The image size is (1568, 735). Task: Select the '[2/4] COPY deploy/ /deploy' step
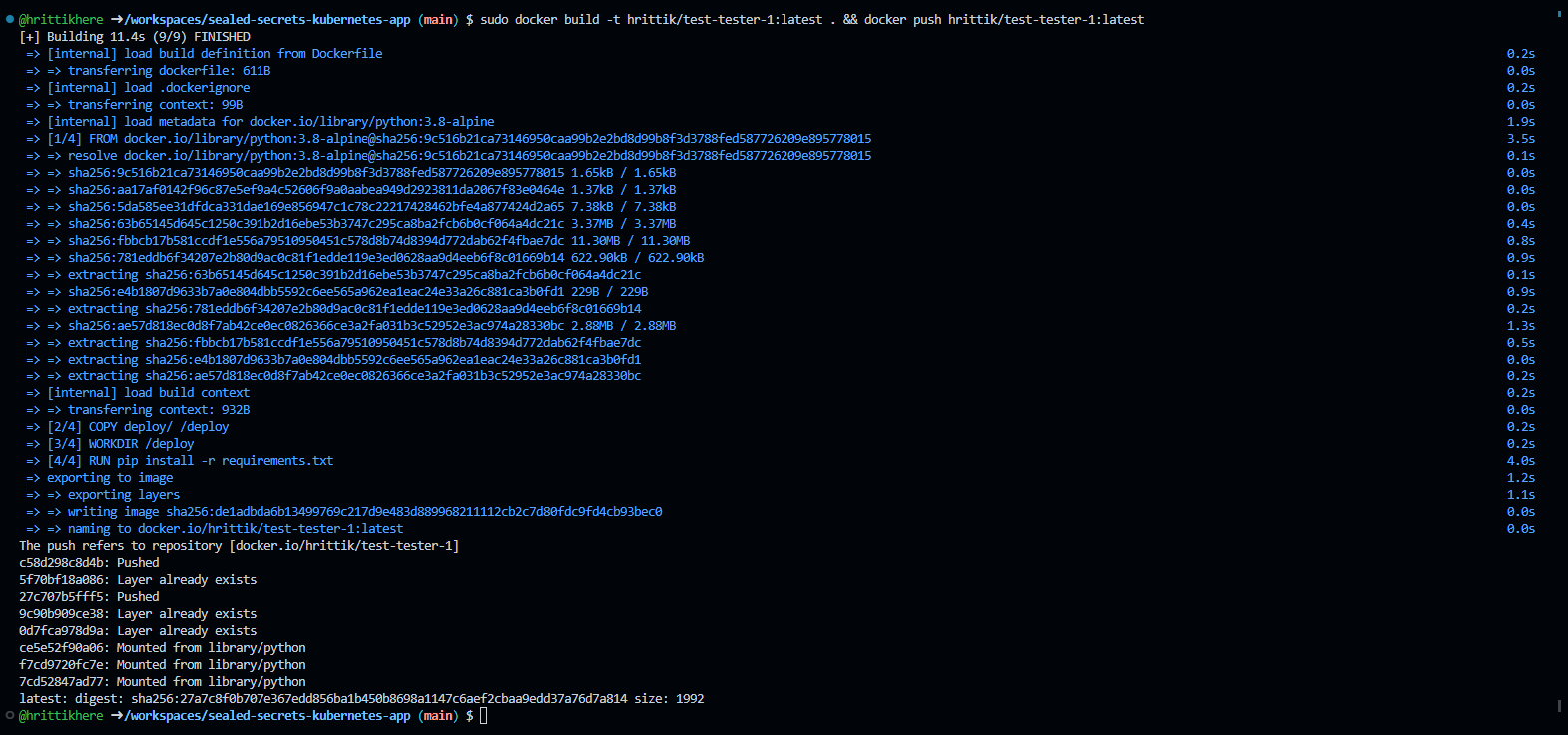tap(138, 426)
